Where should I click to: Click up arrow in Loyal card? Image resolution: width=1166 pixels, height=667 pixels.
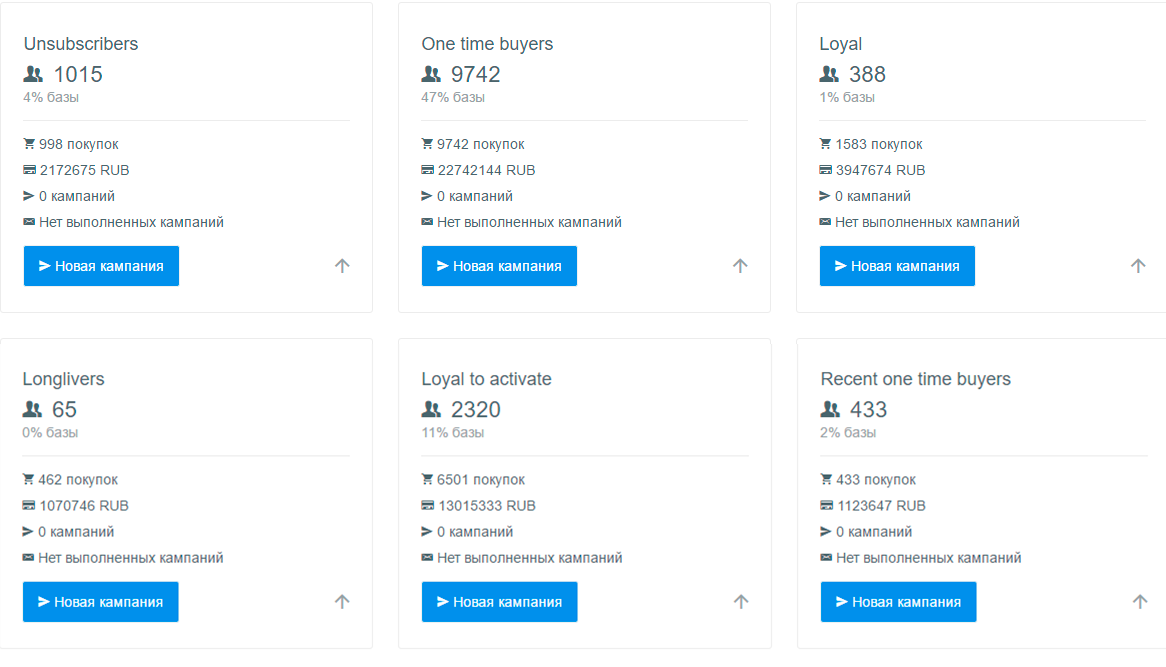click(1138, 266)
